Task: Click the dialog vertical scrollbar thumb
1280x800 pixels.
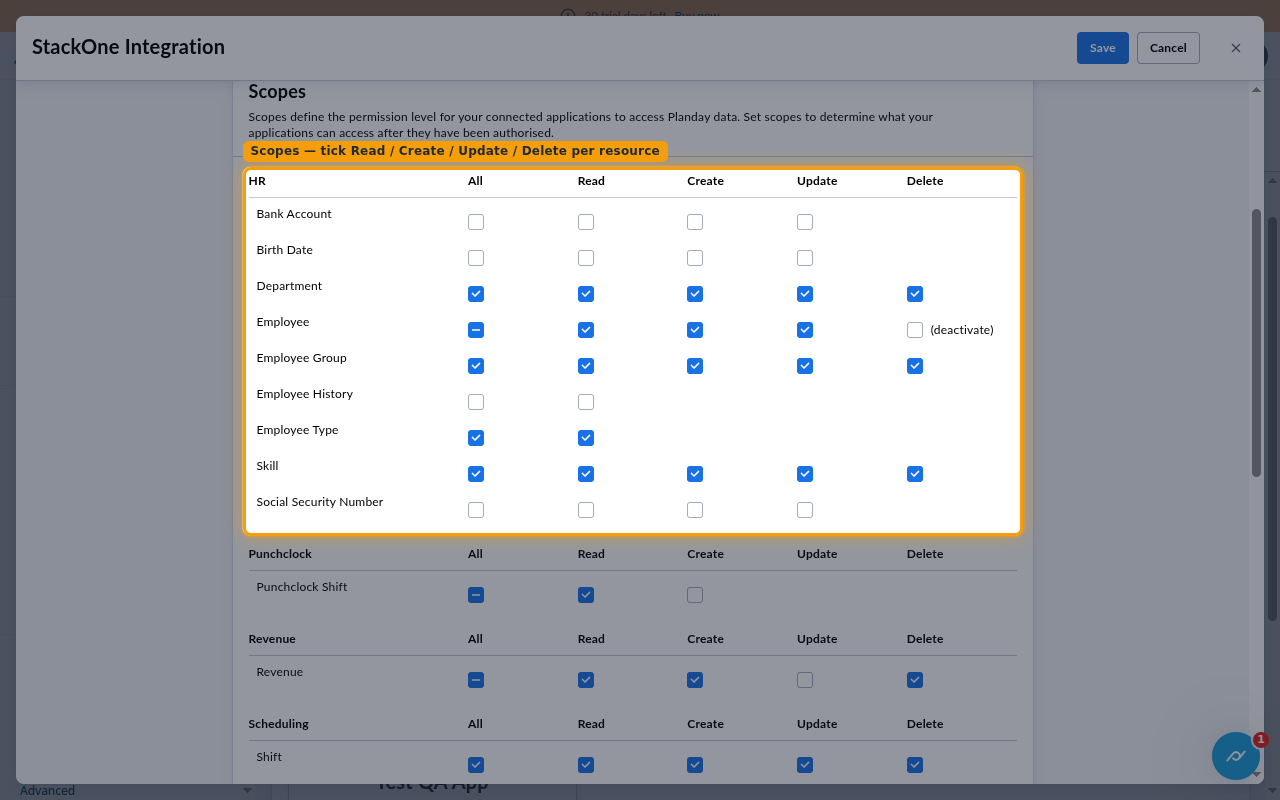Action: click(1257, 343)
